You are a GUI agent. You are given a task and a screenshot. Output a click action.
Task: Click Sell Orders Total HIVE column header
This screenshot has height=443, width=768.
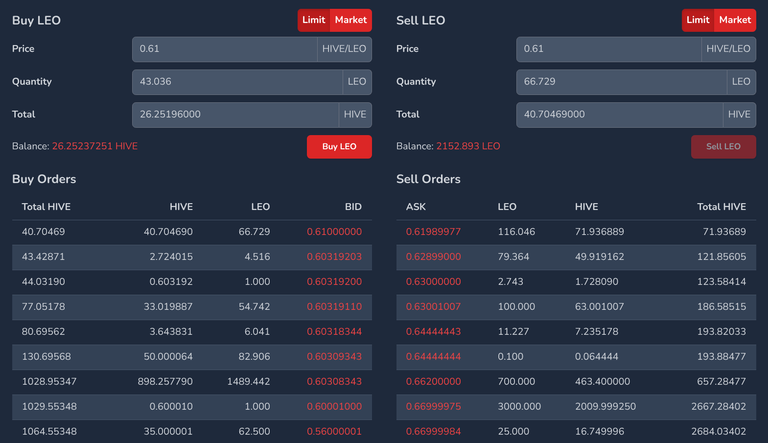click(x=721, y=207)
